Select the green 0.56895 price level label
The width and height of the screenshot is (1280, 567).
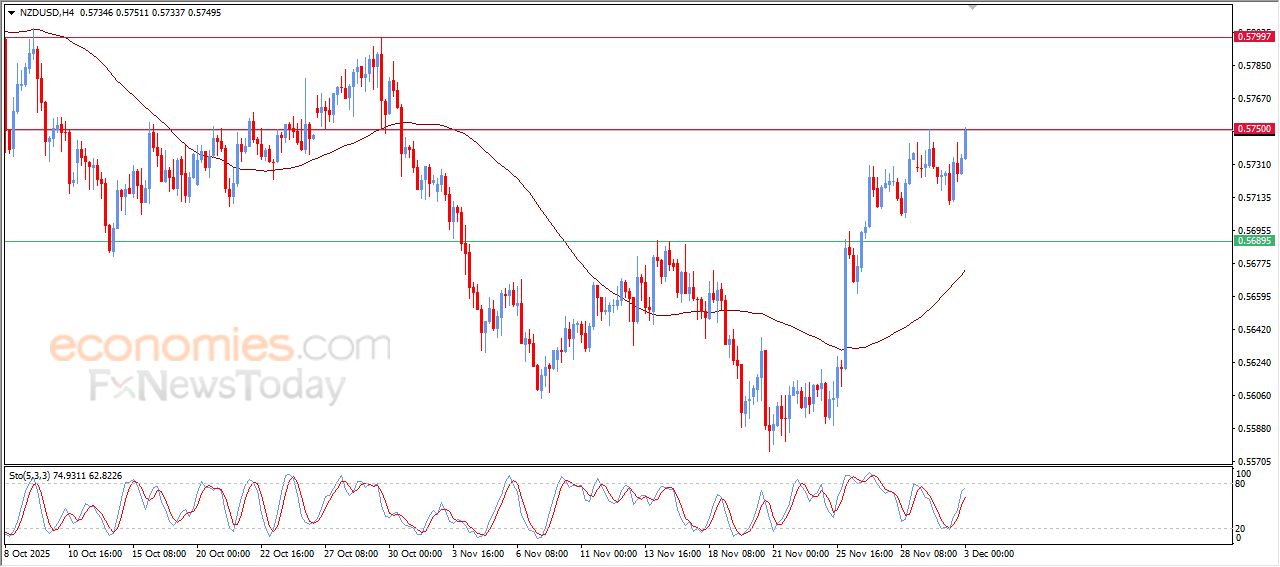click(1254, 241)
